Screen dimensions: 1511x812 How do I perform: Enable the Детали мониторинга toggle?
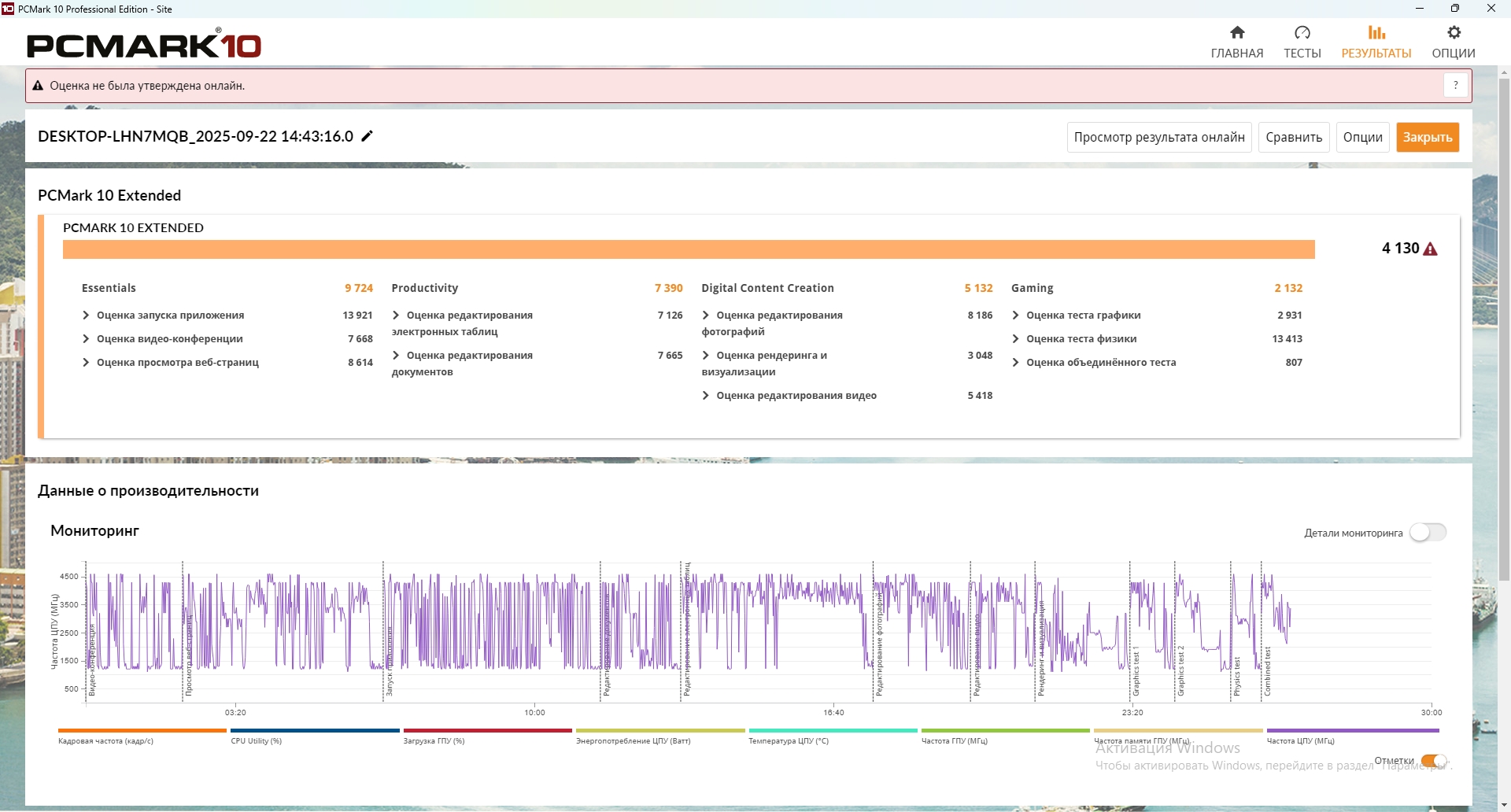[1428, 533]
